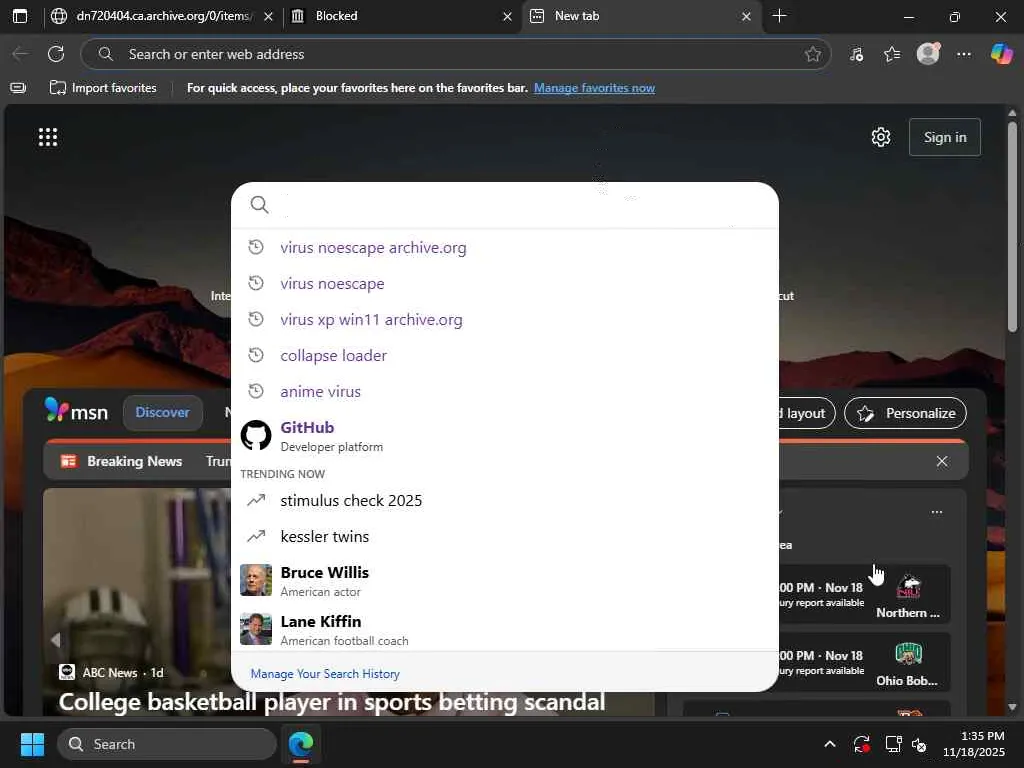
Task: Close the archive.org tab
Action: click(268, 16)
